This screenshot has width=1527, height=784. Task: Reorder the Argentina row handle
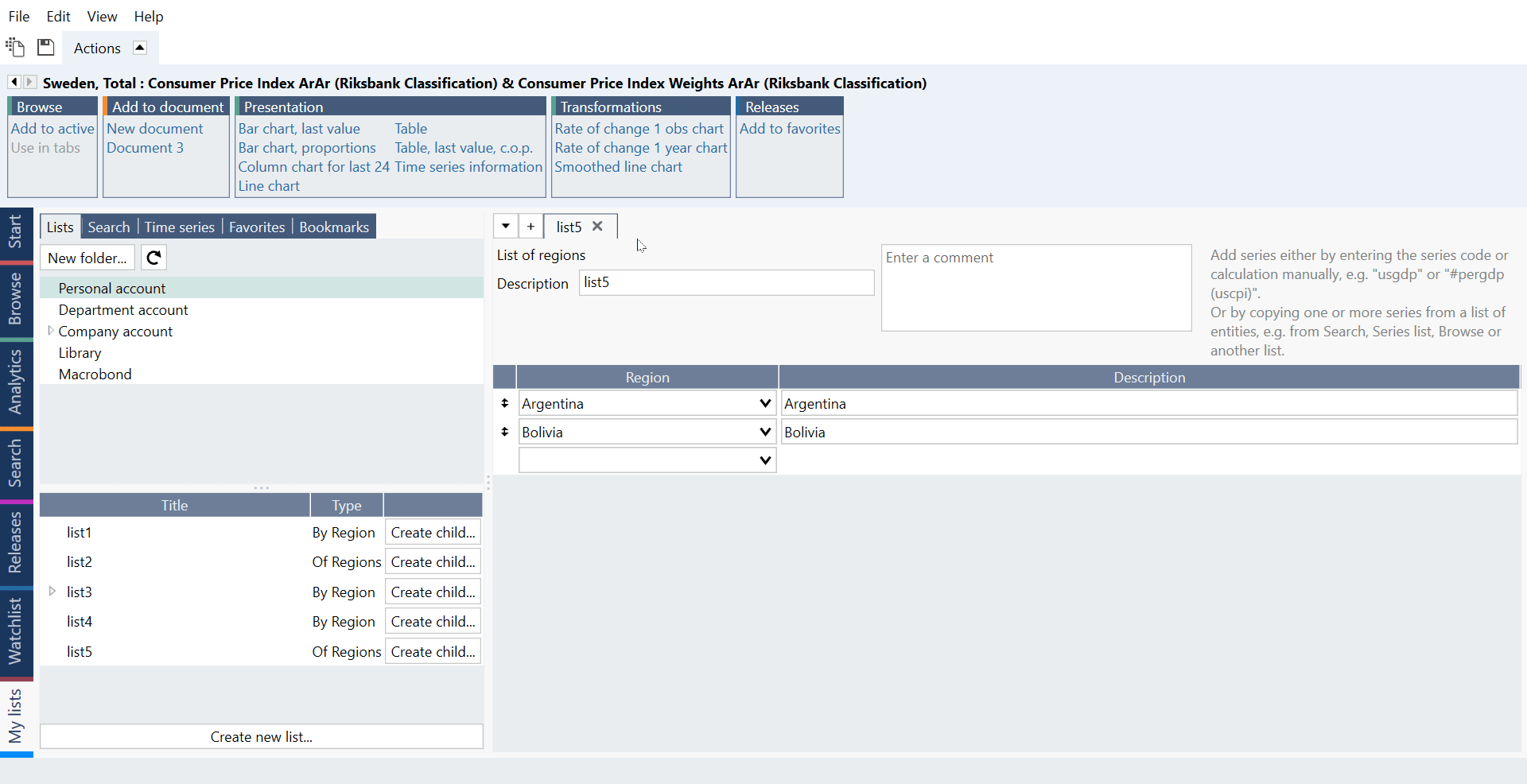point(504,403)
